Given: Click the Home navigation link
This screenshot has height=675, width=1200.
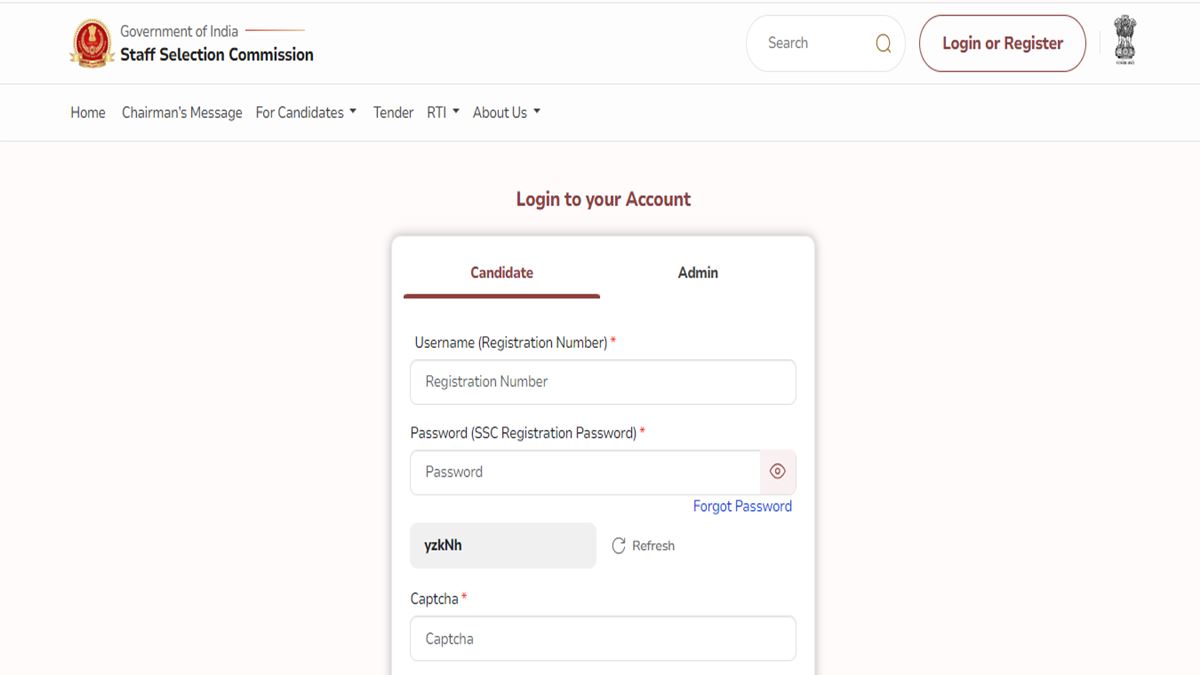Looking at the screenshot, I should coord(87,112).
